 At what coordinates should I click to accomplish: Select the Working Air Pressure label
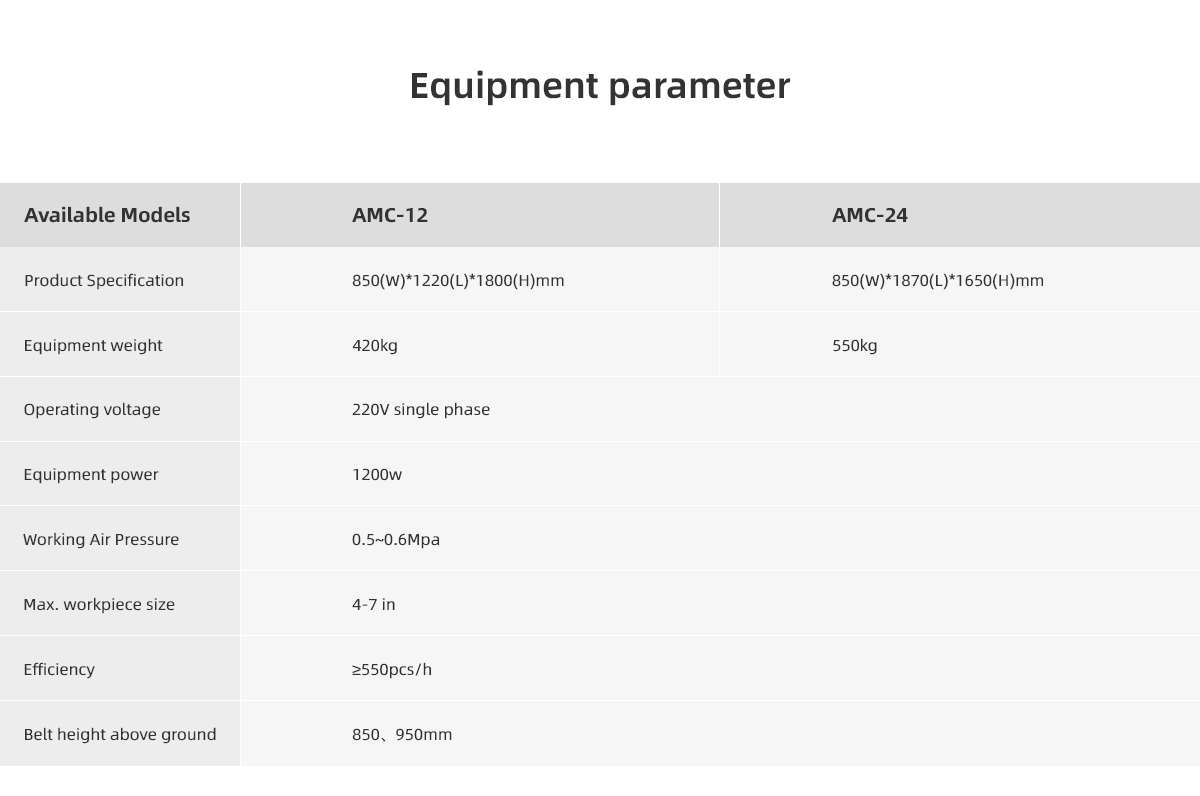(x=101, y=539)
